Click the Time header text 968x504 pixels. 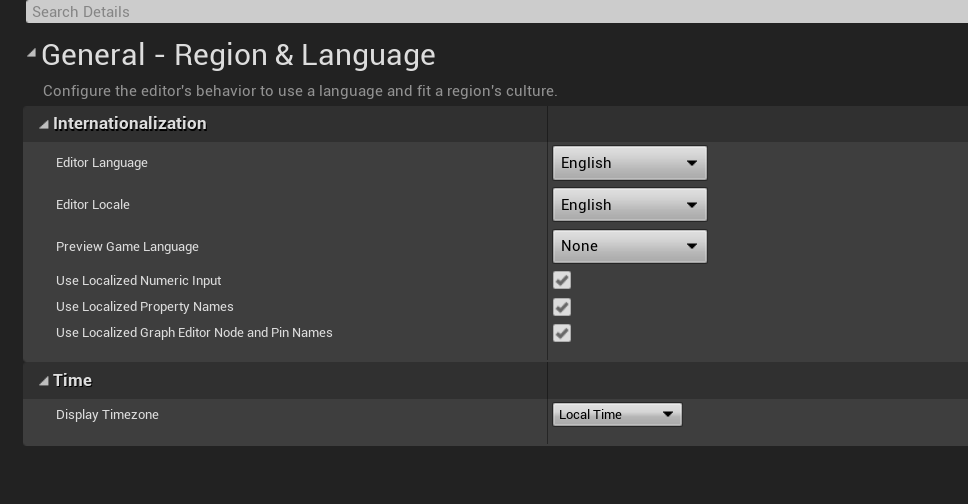pos(72,380)
